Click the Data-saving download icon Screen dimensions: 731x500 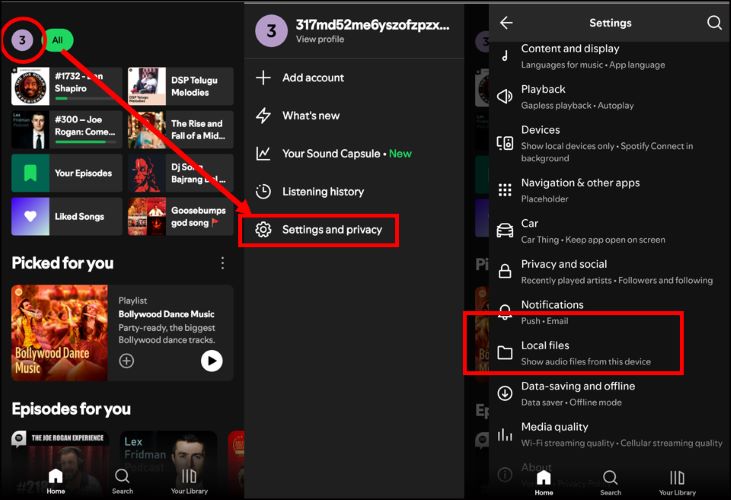(505, 394)
